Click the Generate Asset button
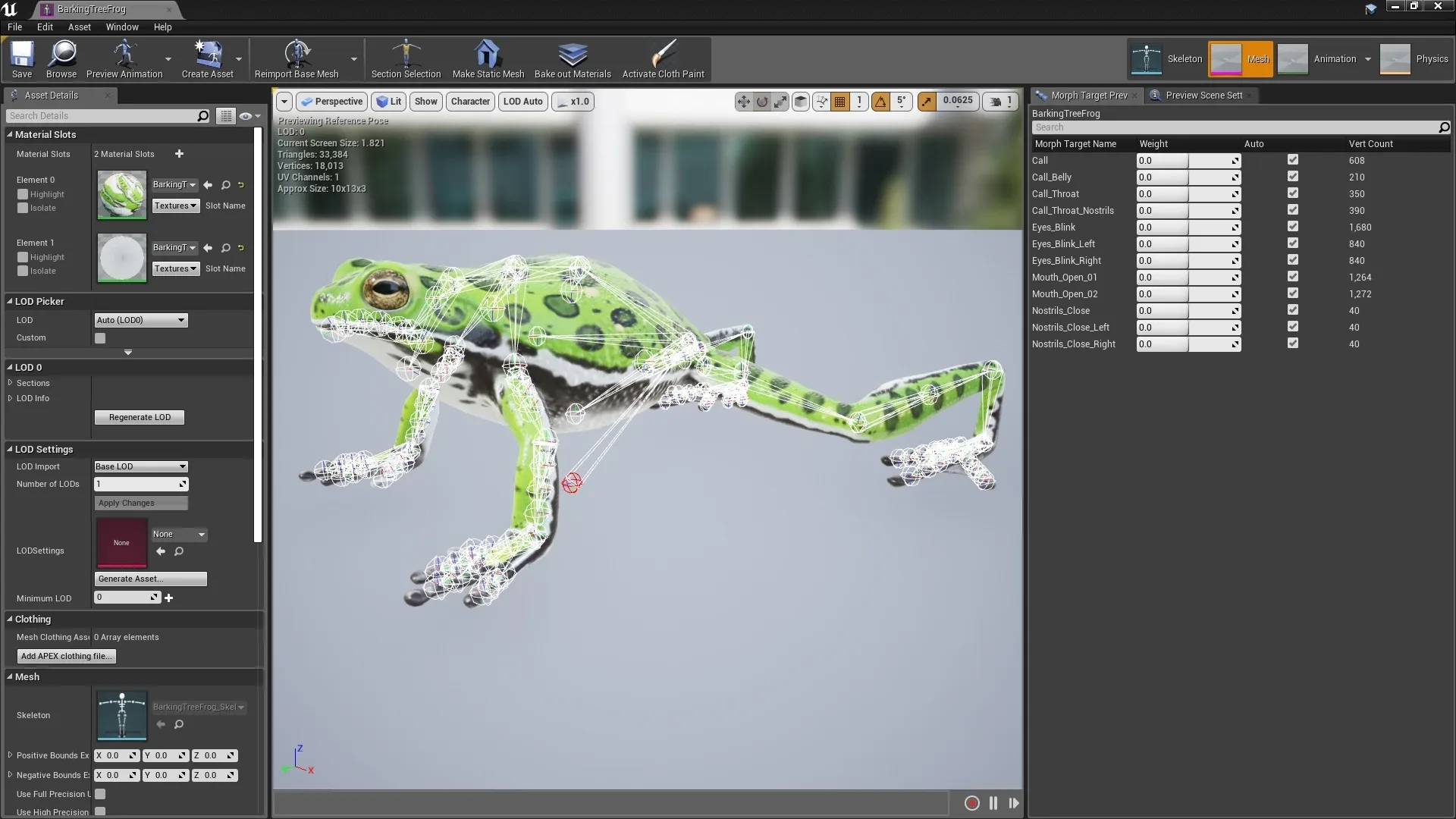The height and width of the screenshot is (819, 1456). click(151, 579)
